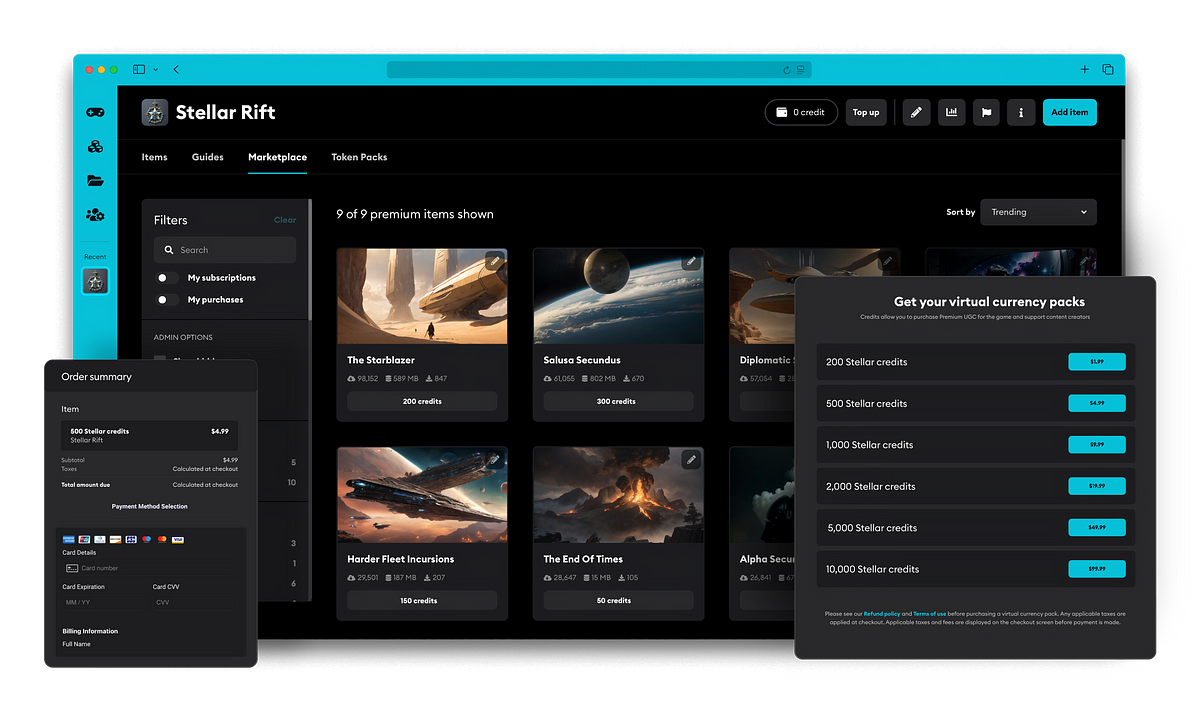The width and height of the screenshot is (1200, 720).
Task: Click Payment Method Selection heading
Action: pos(150,507)
